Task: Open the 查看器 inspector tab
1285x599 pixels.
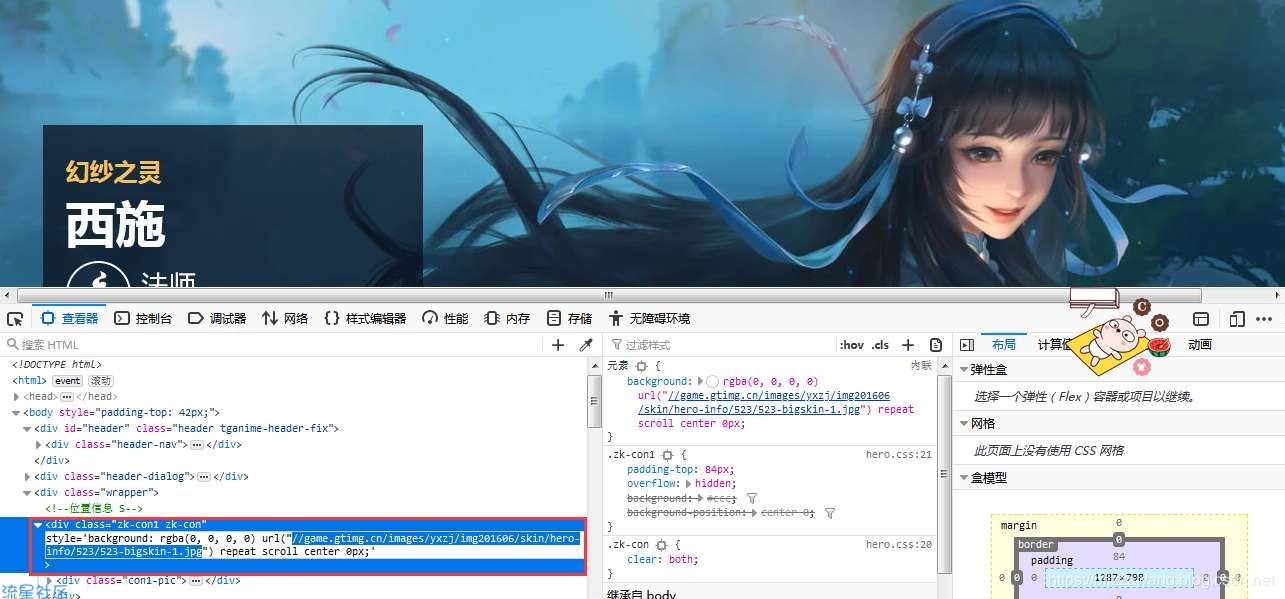Action: 69,318
